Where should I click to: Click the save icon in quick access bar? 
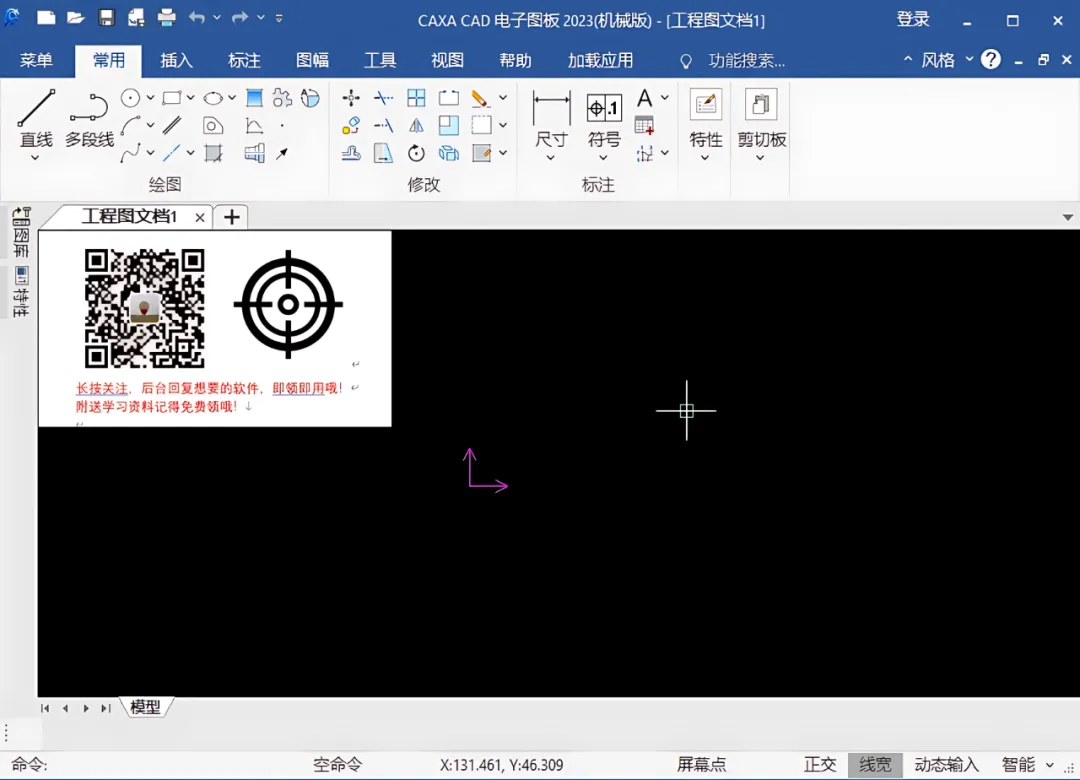[x=106, y=17]
